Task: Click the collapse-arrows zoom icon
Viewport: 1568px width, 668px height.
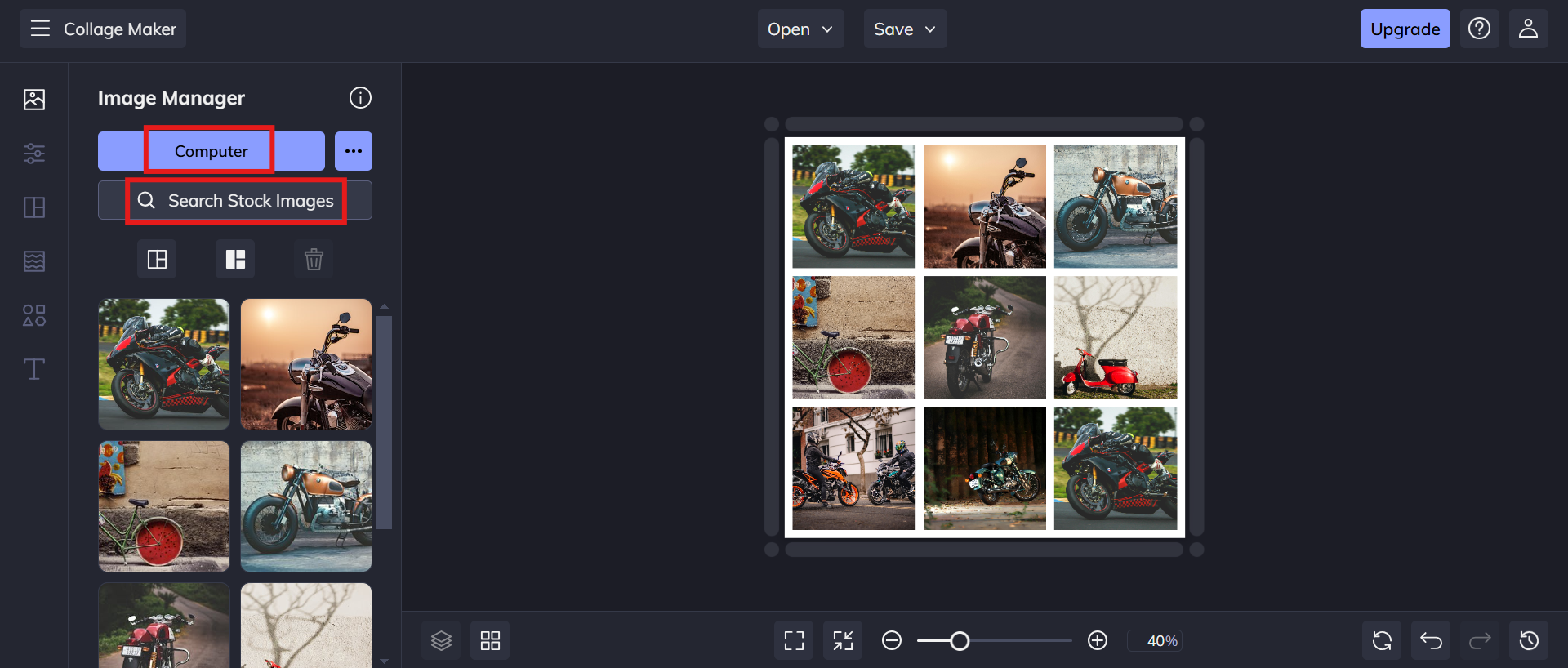Action: coord(843,640)
